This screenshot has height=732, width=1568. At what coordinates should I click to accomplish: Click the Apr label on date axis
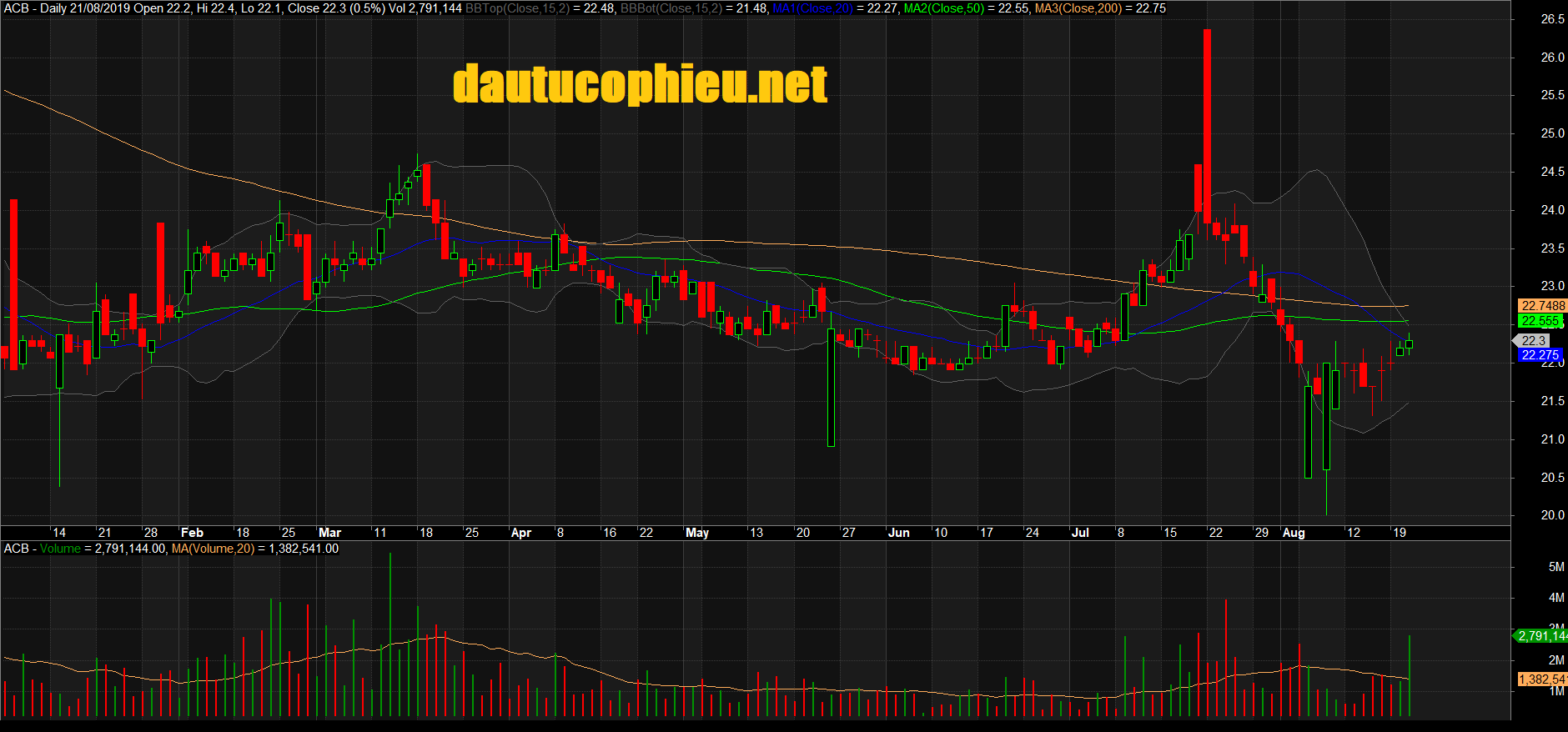coord(520,533)
